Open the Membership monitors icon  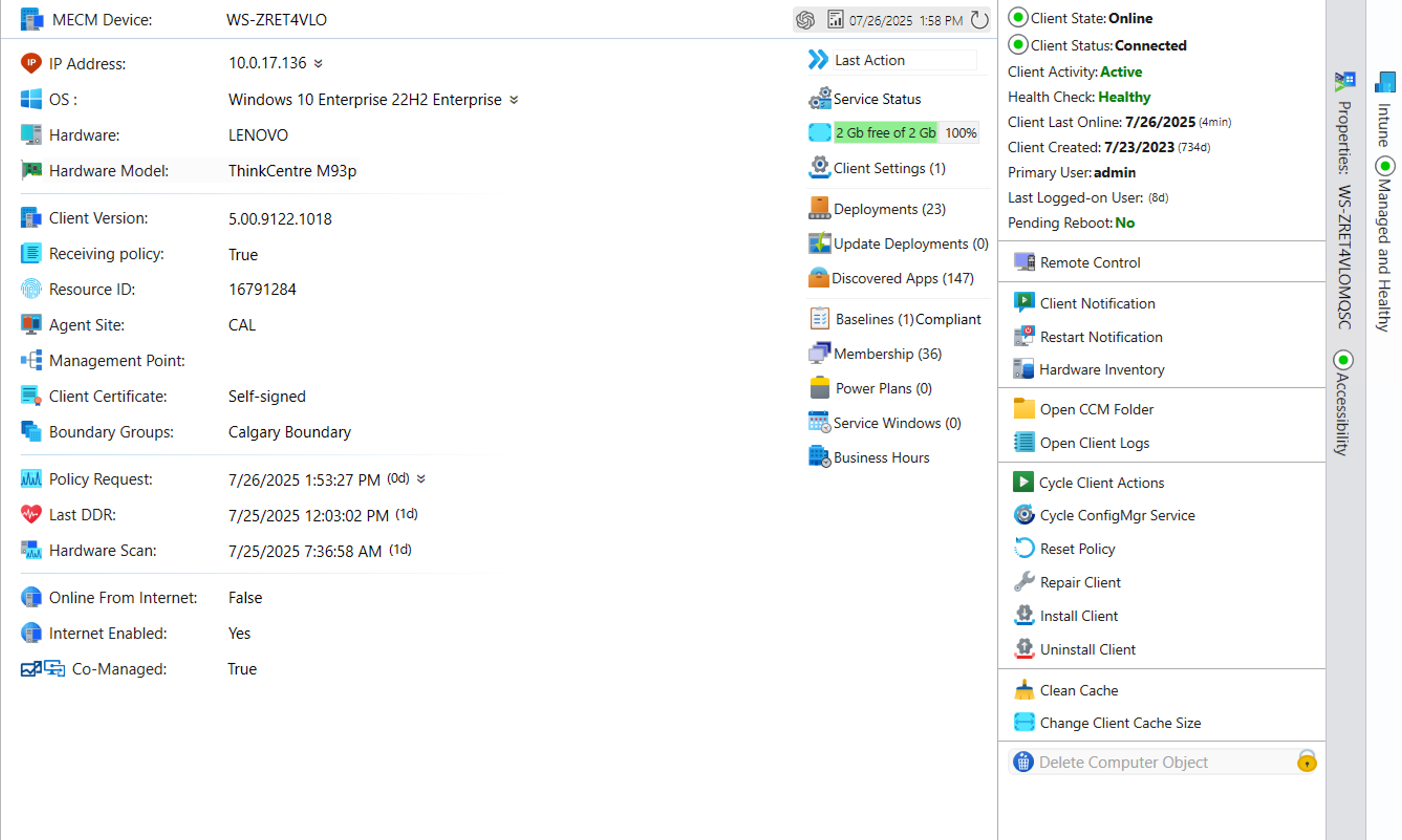click(x=819, y=353)
